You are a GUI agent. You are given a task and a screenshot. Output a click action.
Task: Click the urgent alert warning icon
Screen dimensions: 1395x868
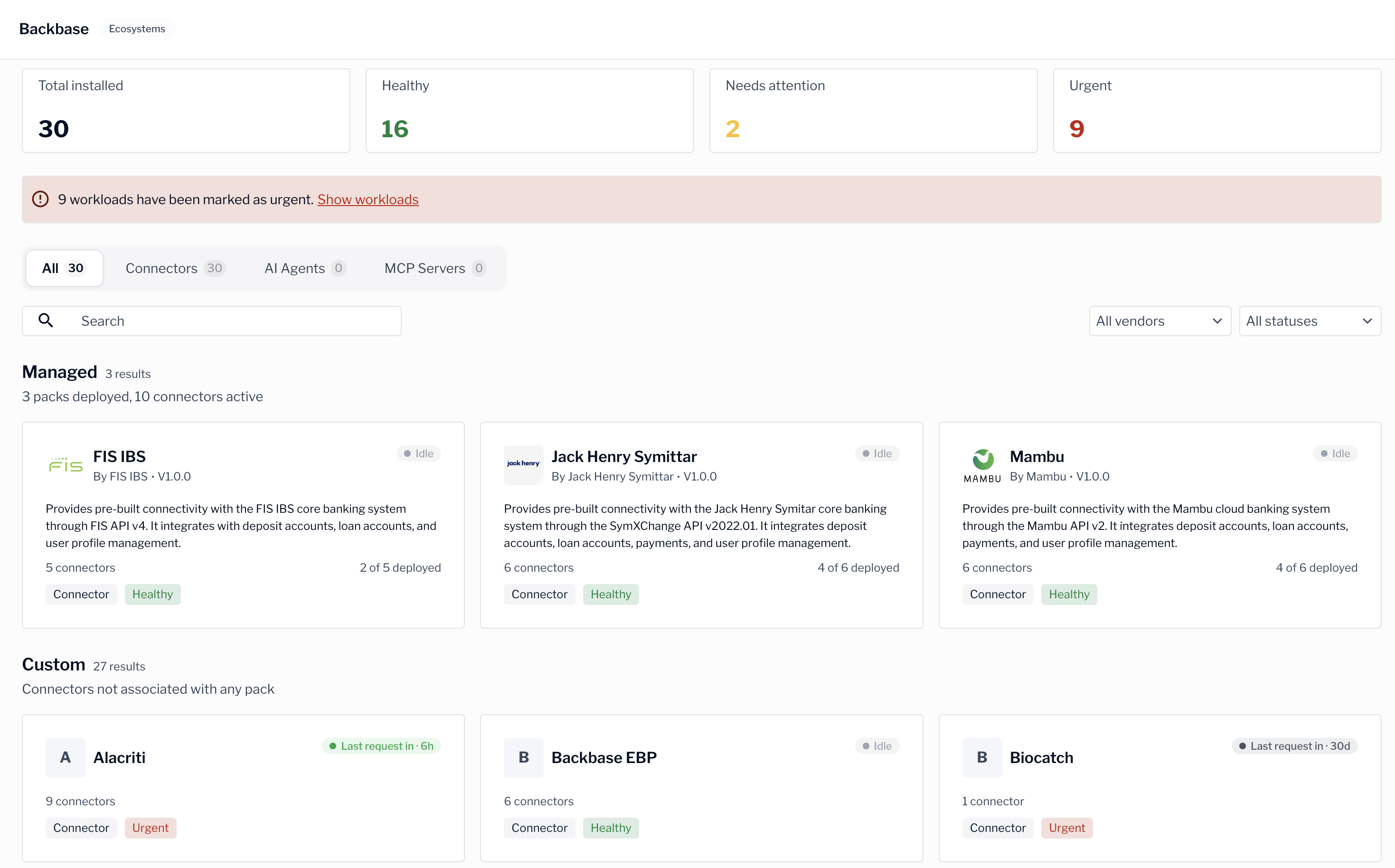40,199
